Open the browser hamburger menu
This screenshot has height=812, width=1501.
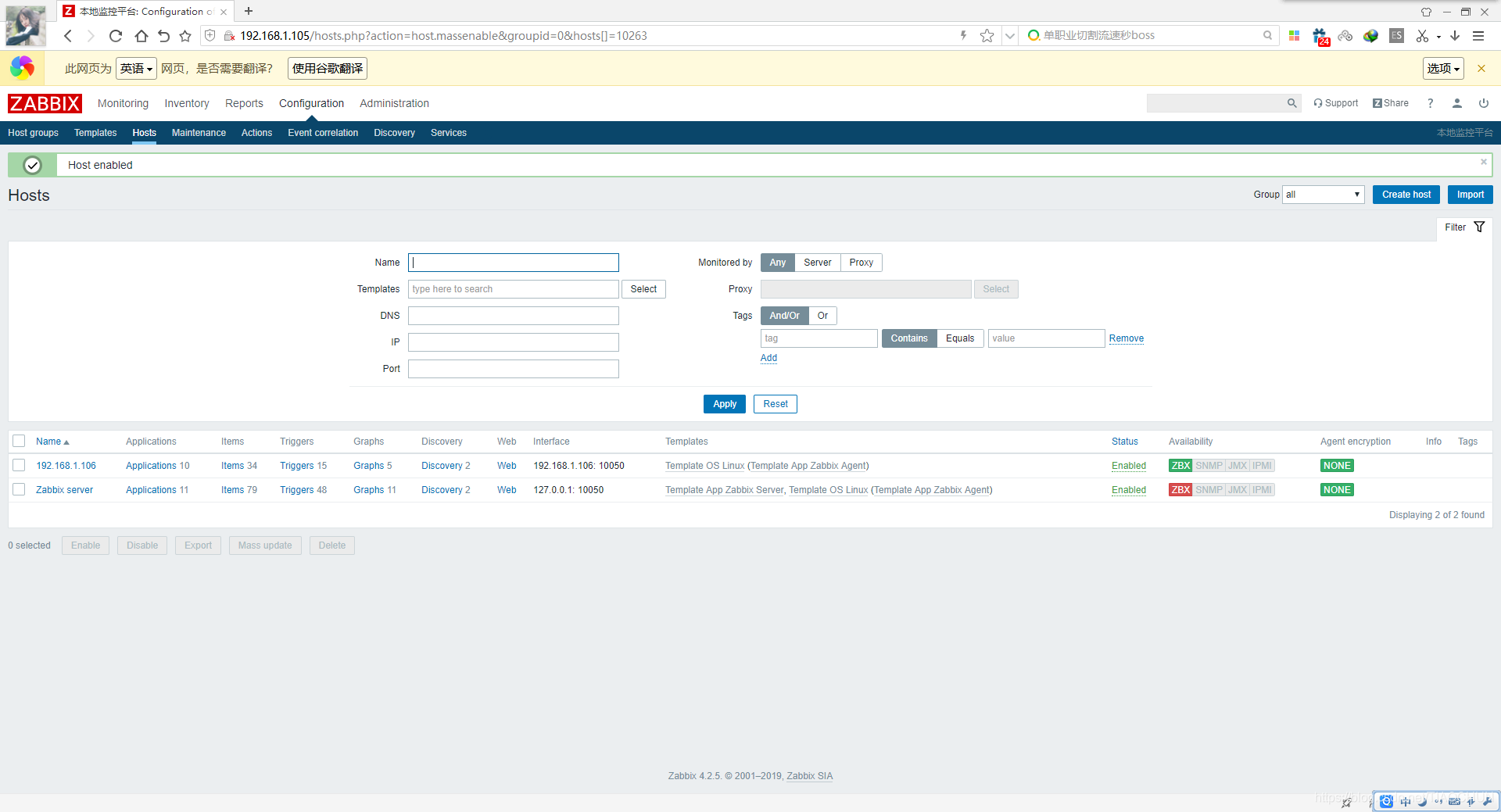point(1478,36)
